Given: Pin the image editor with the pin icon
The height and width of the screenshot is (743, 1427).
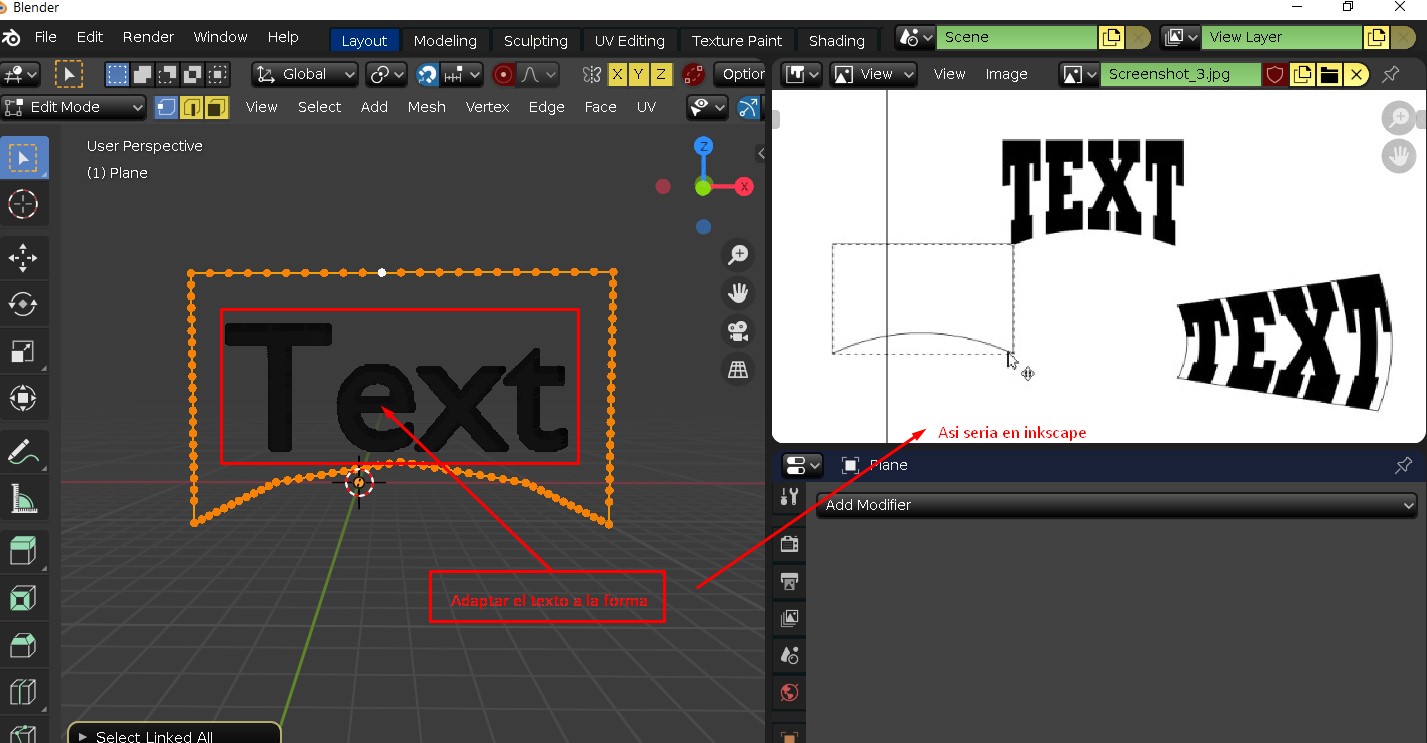Looking at the screenshot, I should pos(1390,75).
